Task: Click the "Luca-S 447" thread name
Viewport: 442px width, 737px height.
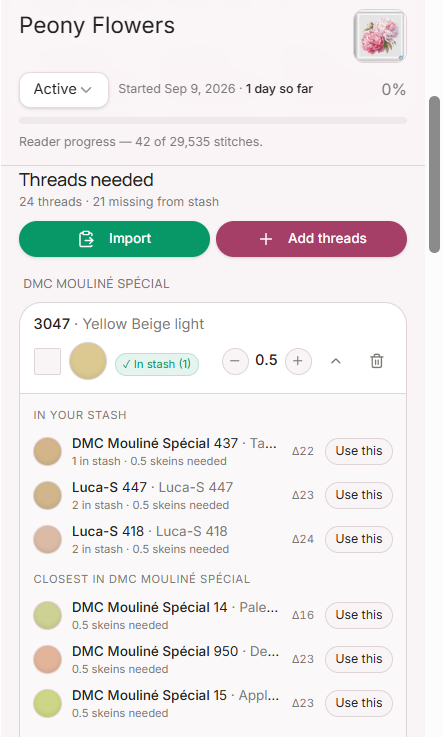Action: (x=110, y=487)
